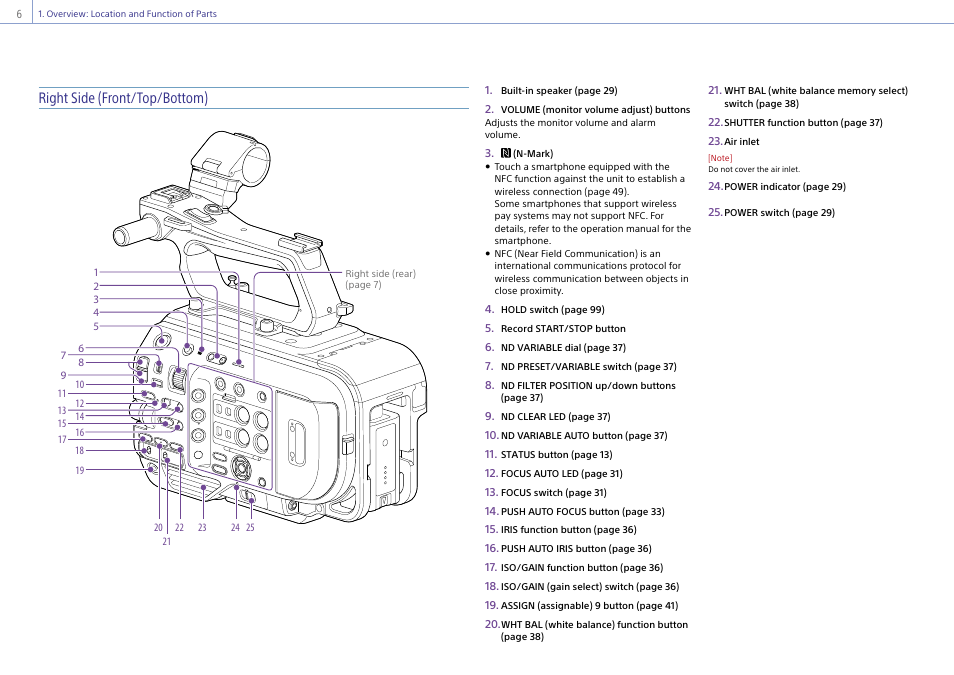
Task: Click the page number 6 in the header
Action: pos(19,14)
